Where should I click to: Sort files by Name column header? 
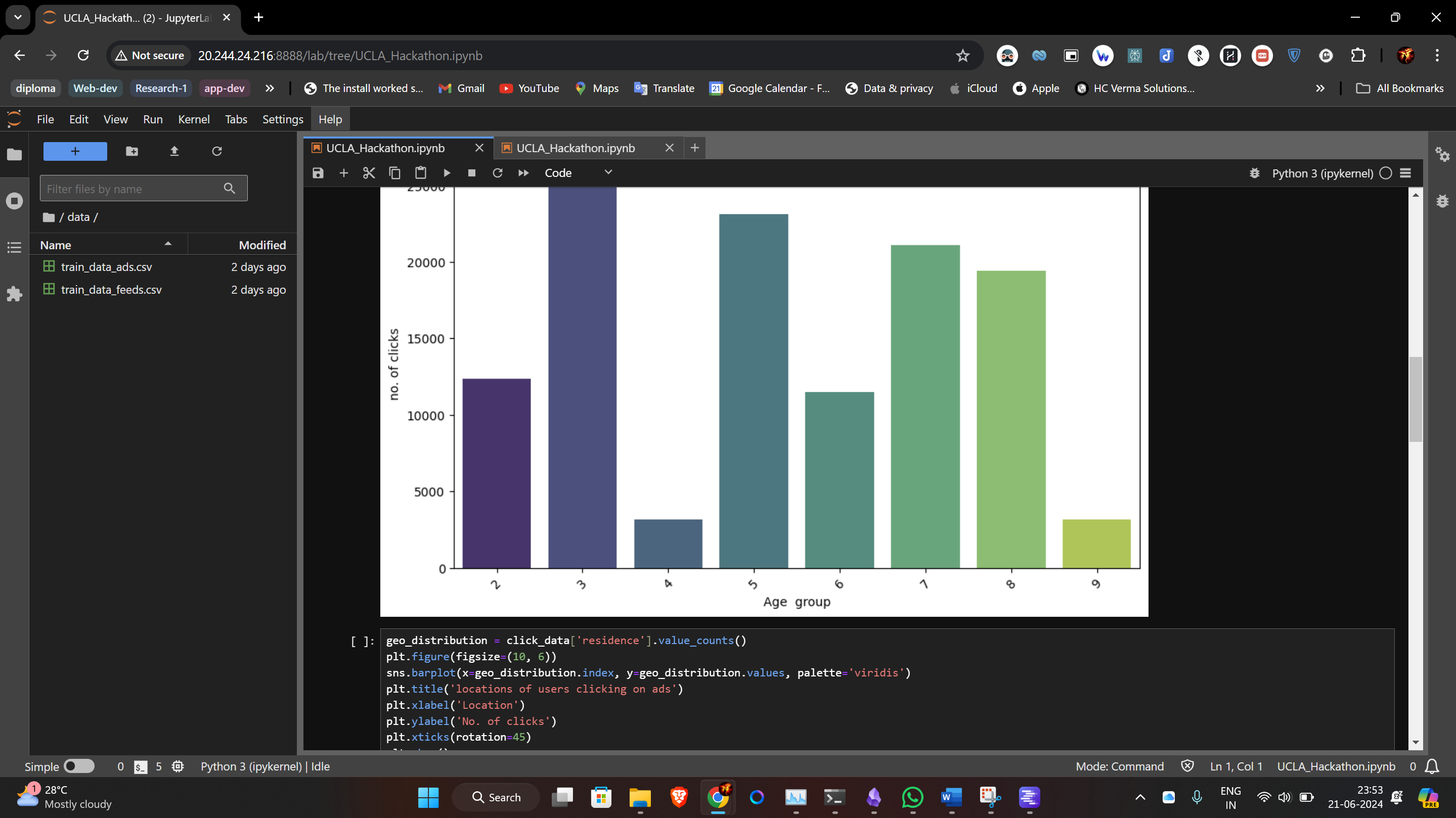(x=56, y=245)
